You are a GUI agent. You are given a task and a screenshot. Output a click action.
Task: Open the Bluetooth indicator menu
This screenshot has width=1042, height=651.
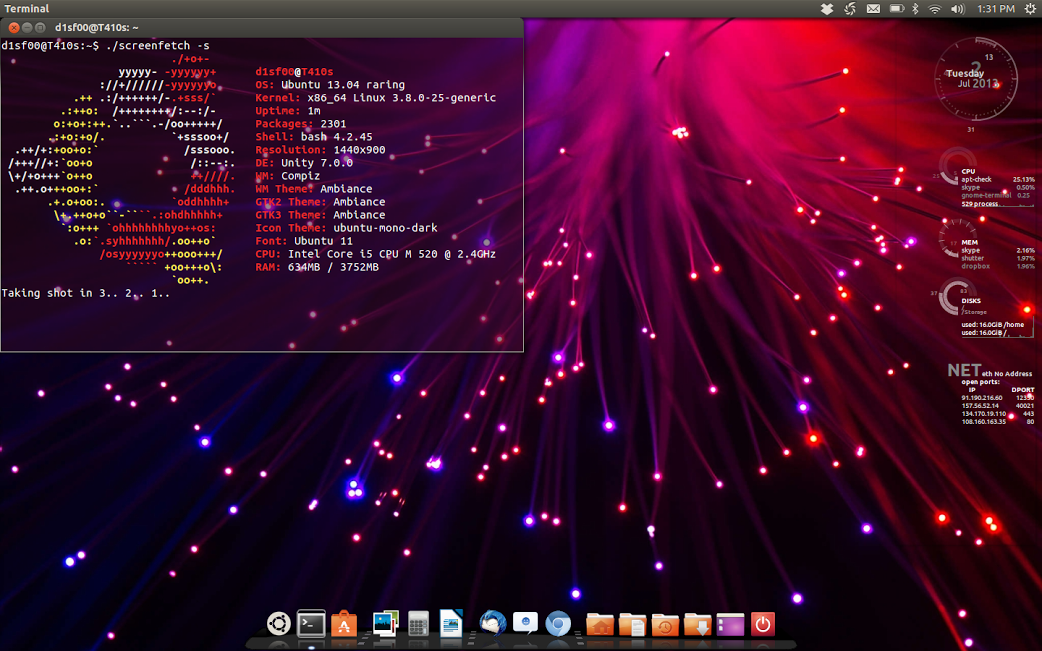[915, 9]
